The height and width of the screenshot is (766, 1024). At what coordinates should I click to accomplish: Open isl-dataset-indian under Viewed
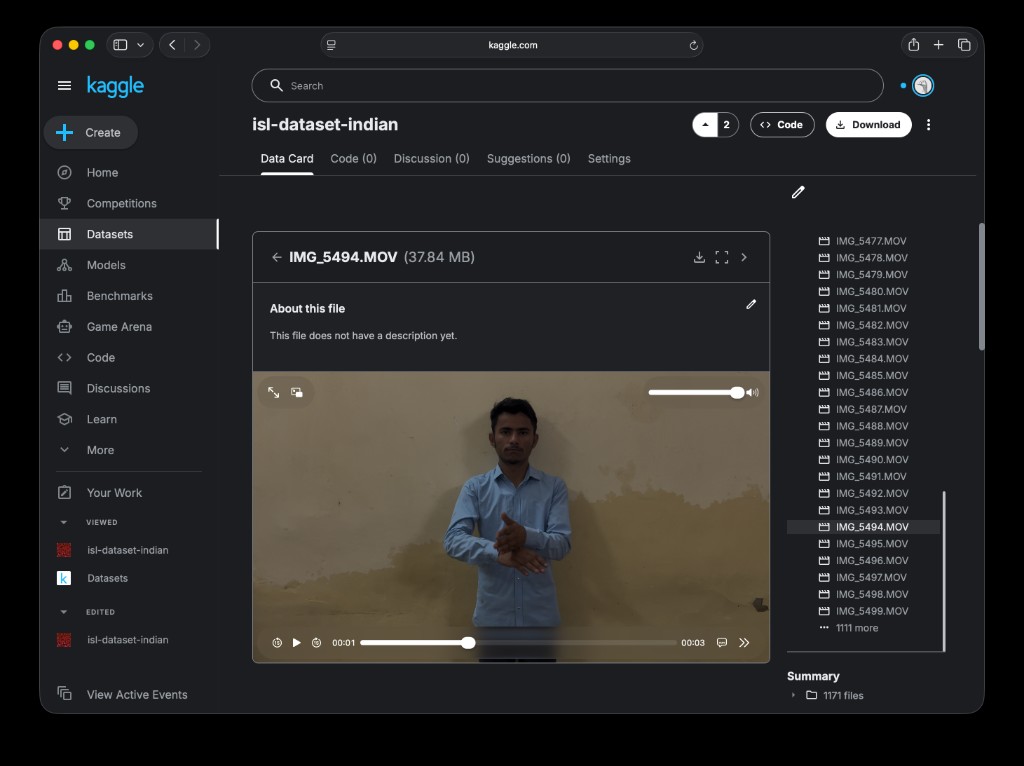(x=127, y=551)
